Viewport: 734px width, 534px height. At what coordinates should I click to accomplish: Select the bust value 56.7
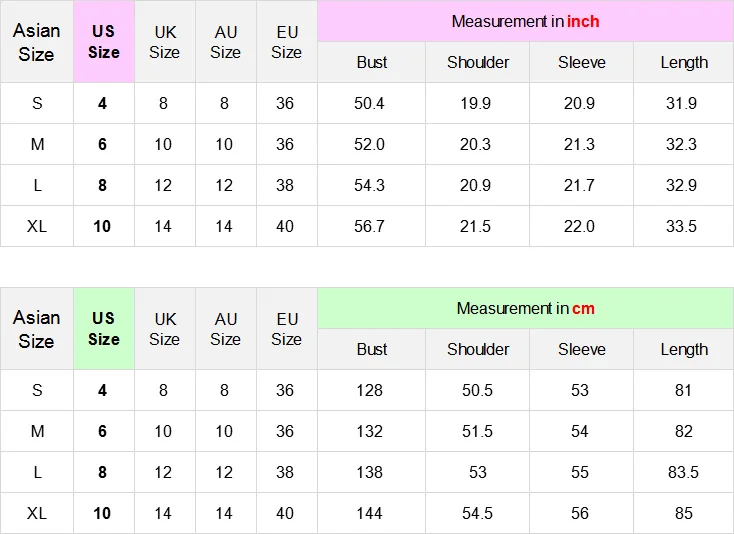click(369, 227)
